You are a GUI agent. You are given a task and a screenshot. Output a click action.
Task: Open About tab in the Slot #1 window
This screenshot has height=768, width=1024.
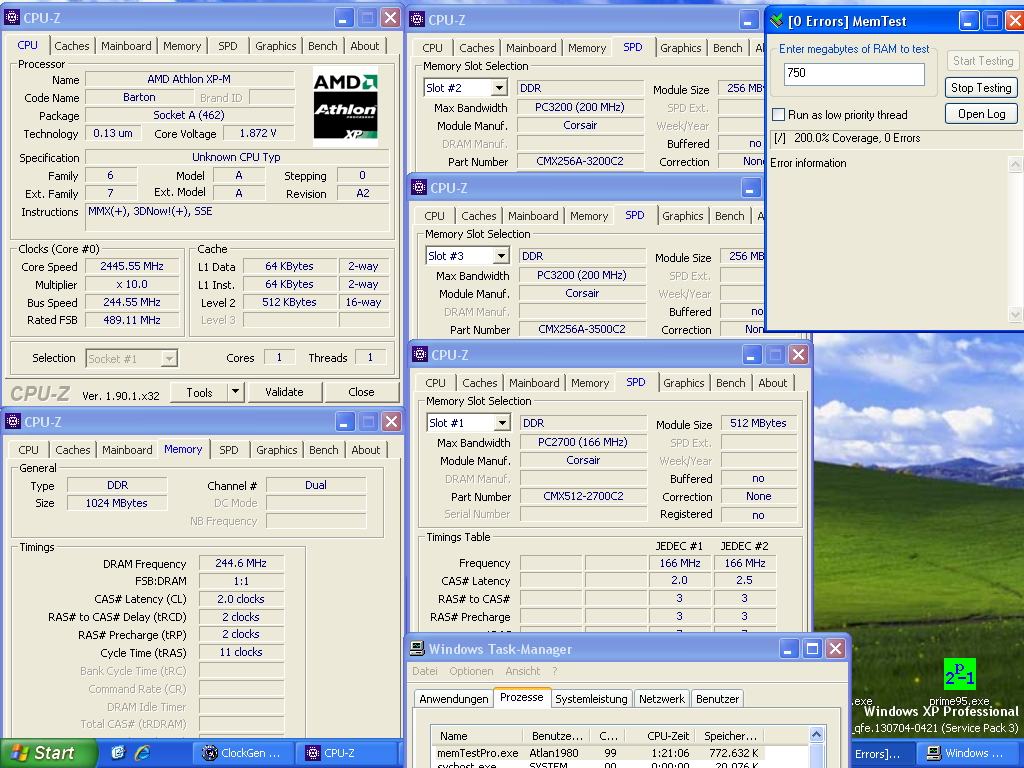tap(773, 383)
